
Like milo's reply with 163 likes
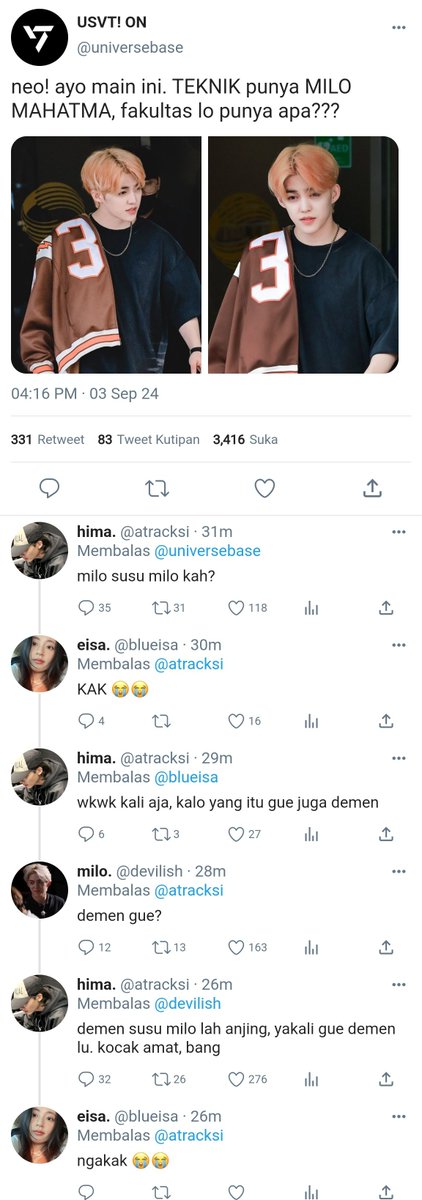point(237,947)
